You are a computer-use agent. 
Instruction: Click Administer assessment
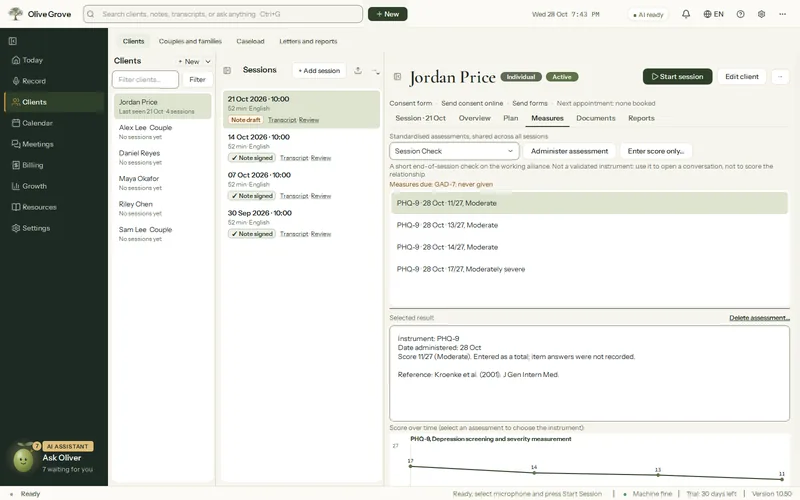(x=569, y=151)
